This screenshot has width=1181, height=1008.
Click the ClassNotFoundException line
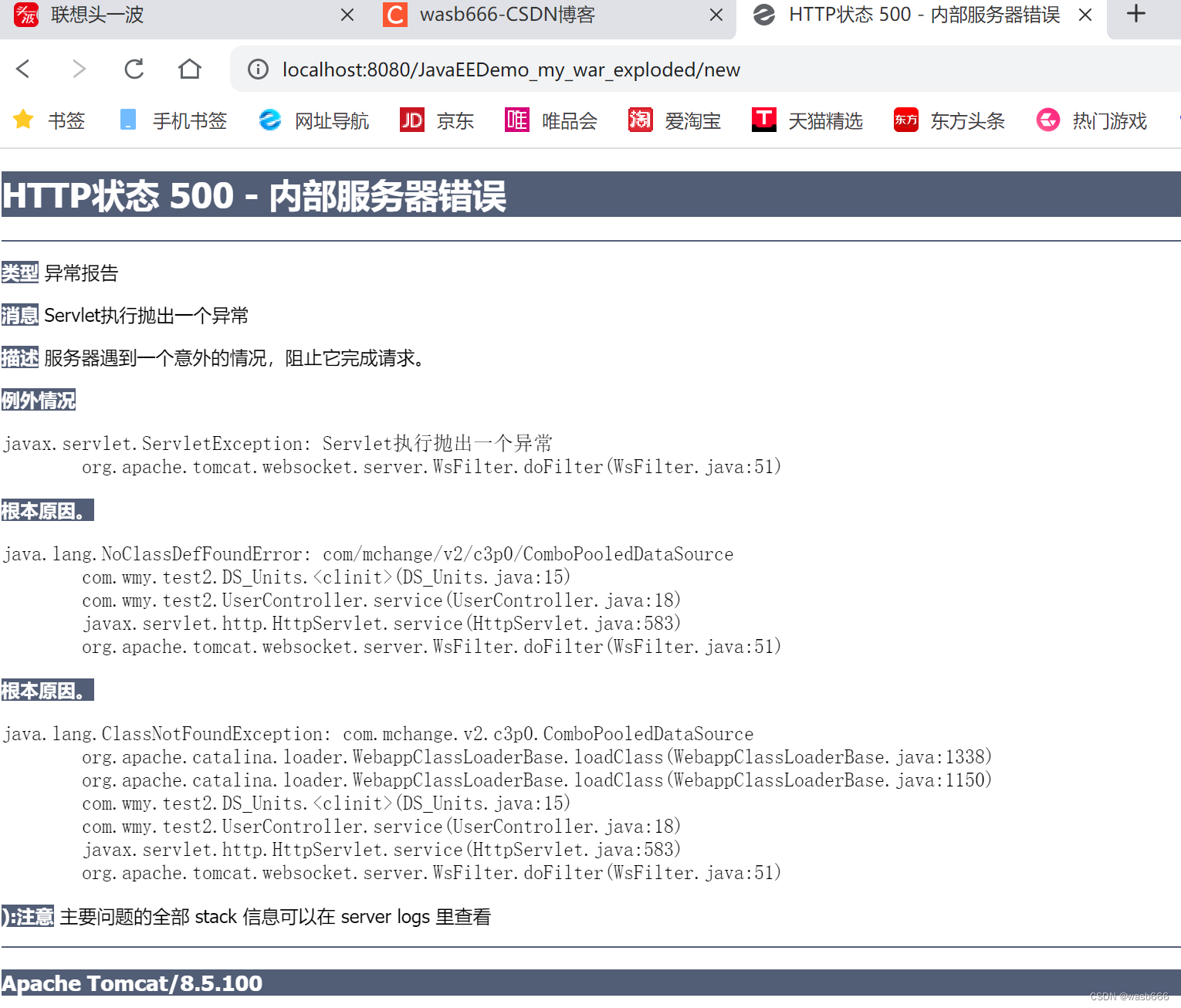pos(378,734)
